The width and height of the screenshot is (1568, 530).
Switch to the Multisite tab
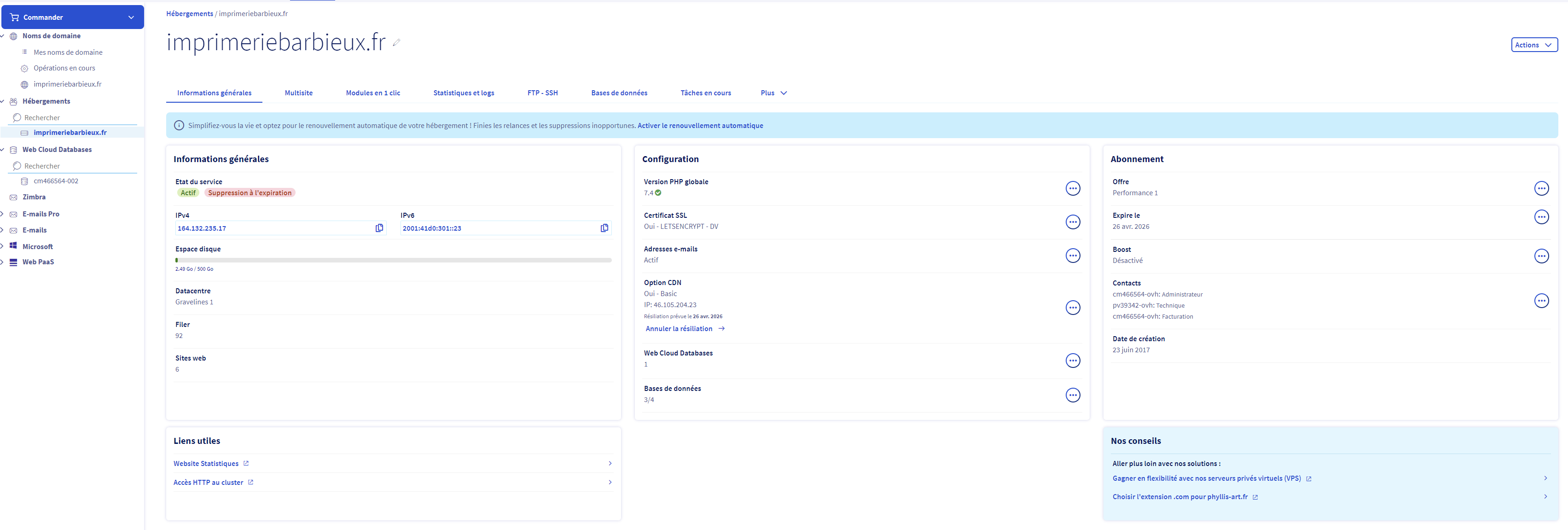coord(298,93)
